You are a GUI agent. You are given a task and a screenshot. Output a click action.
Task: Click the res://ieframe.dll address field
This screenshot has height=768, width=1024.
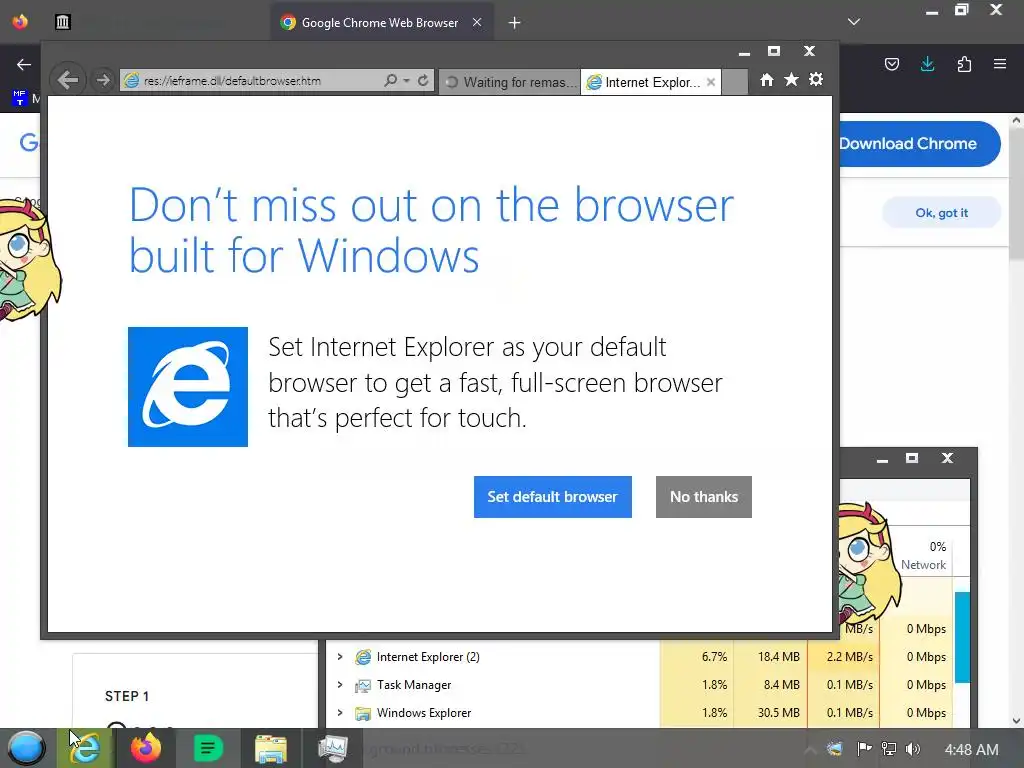pos(261,81)
